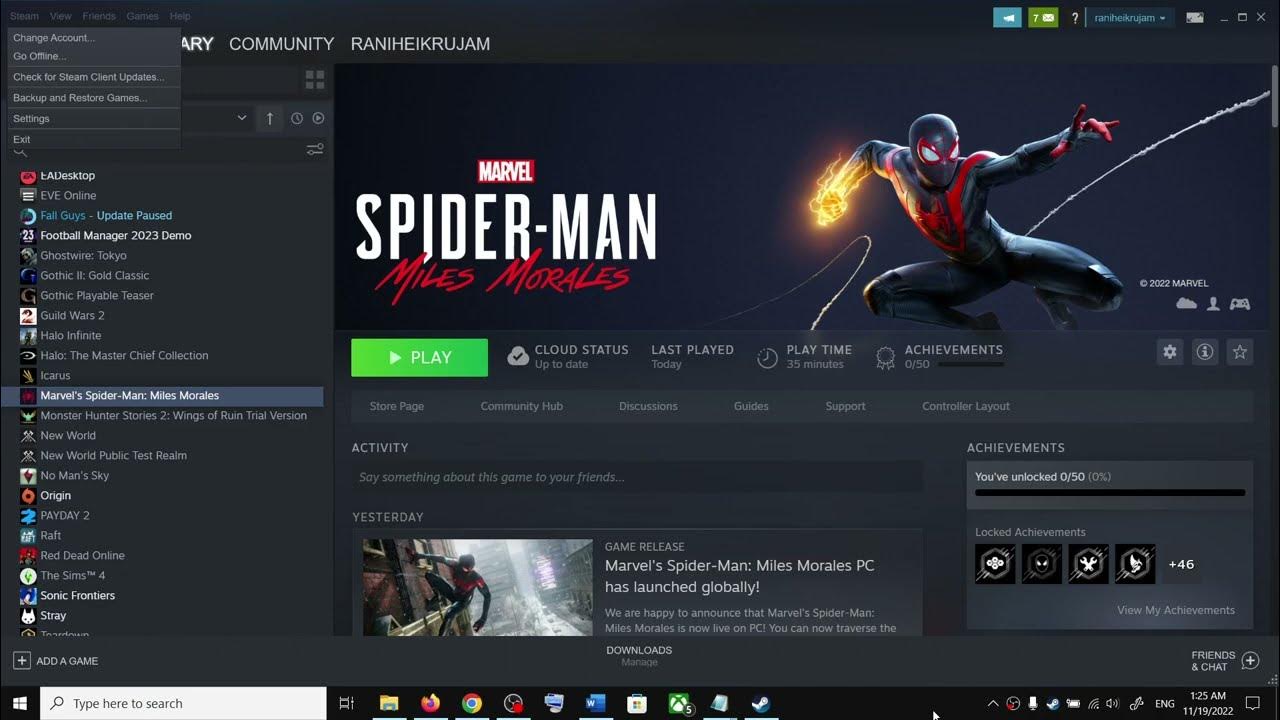This screenshot has width=1280, height=720.
Task: Open the Games menu
Action: [142, 16]
